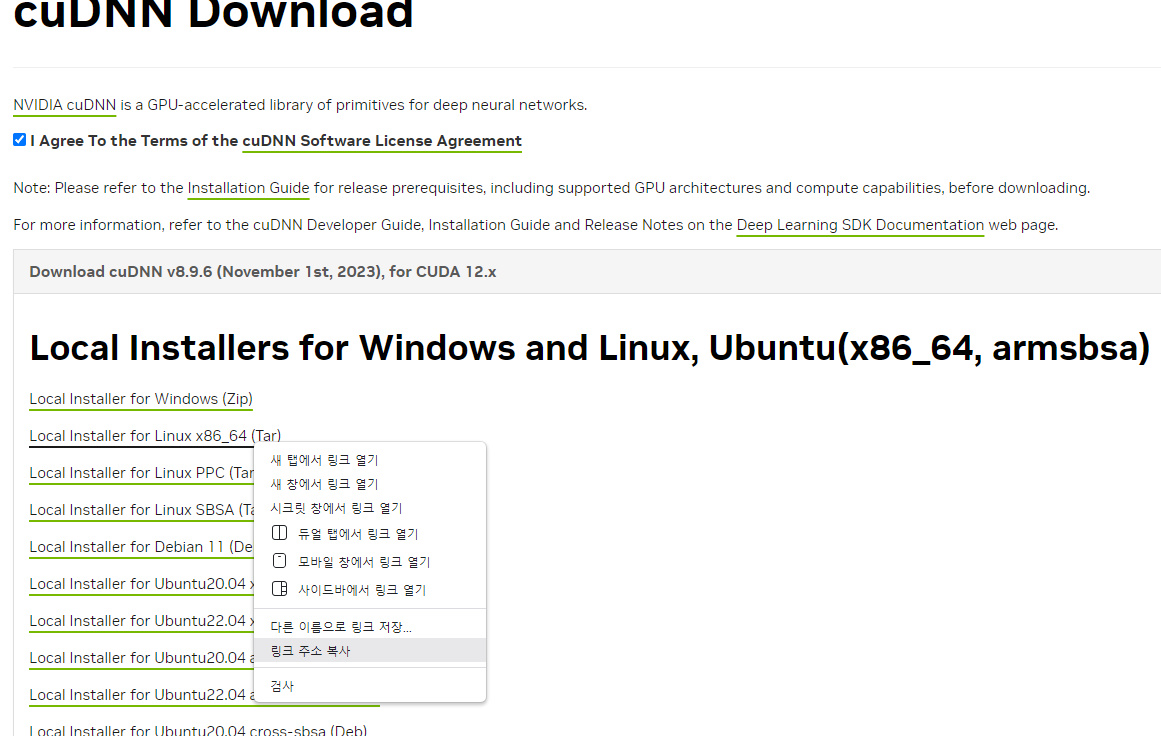Screen dimensions: 1161x736
Task: Open Deep Learning SDK Documentation link
Action: 860,225
